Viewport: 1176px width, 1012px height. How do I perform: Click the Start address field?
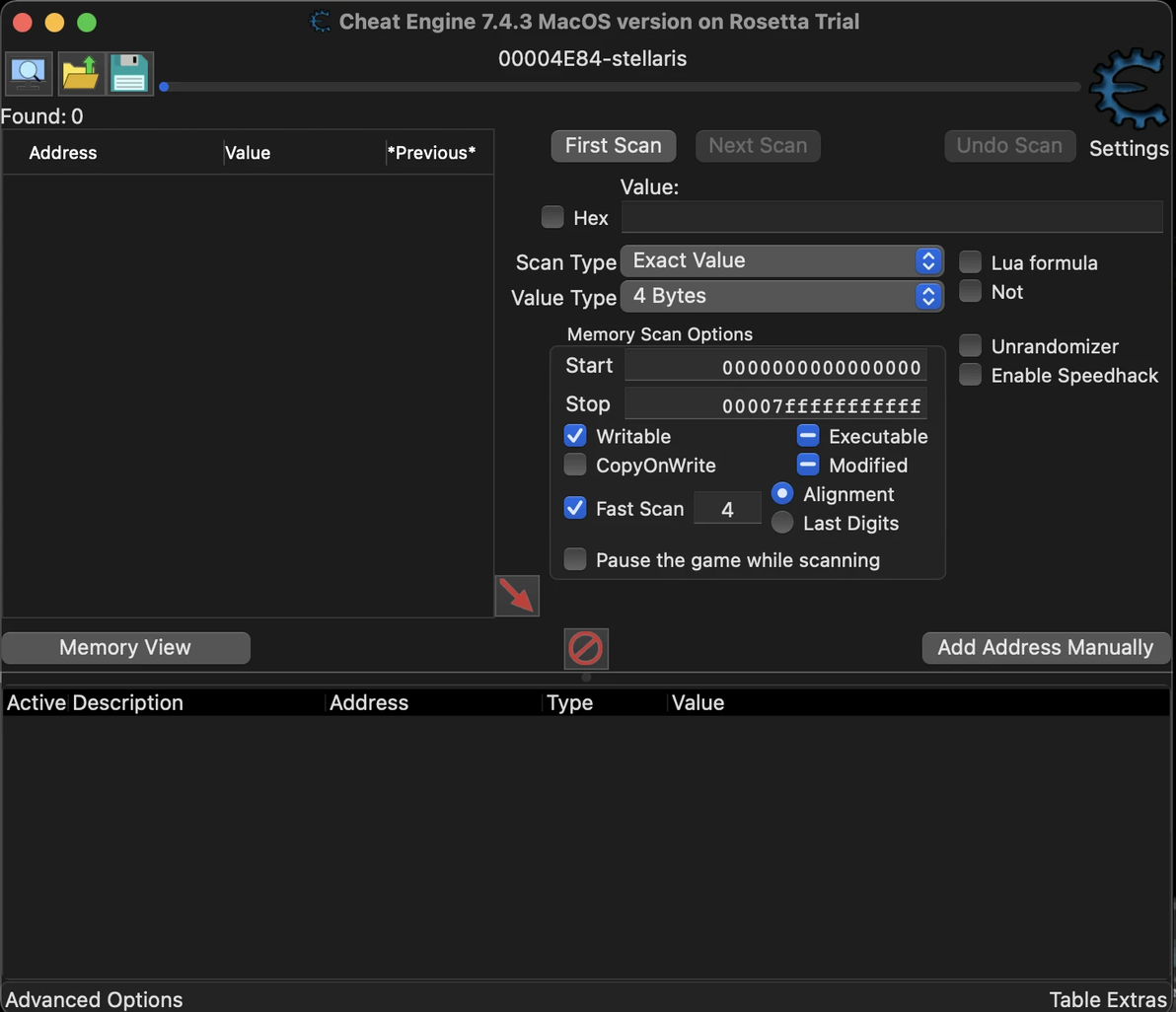(775, 367)
